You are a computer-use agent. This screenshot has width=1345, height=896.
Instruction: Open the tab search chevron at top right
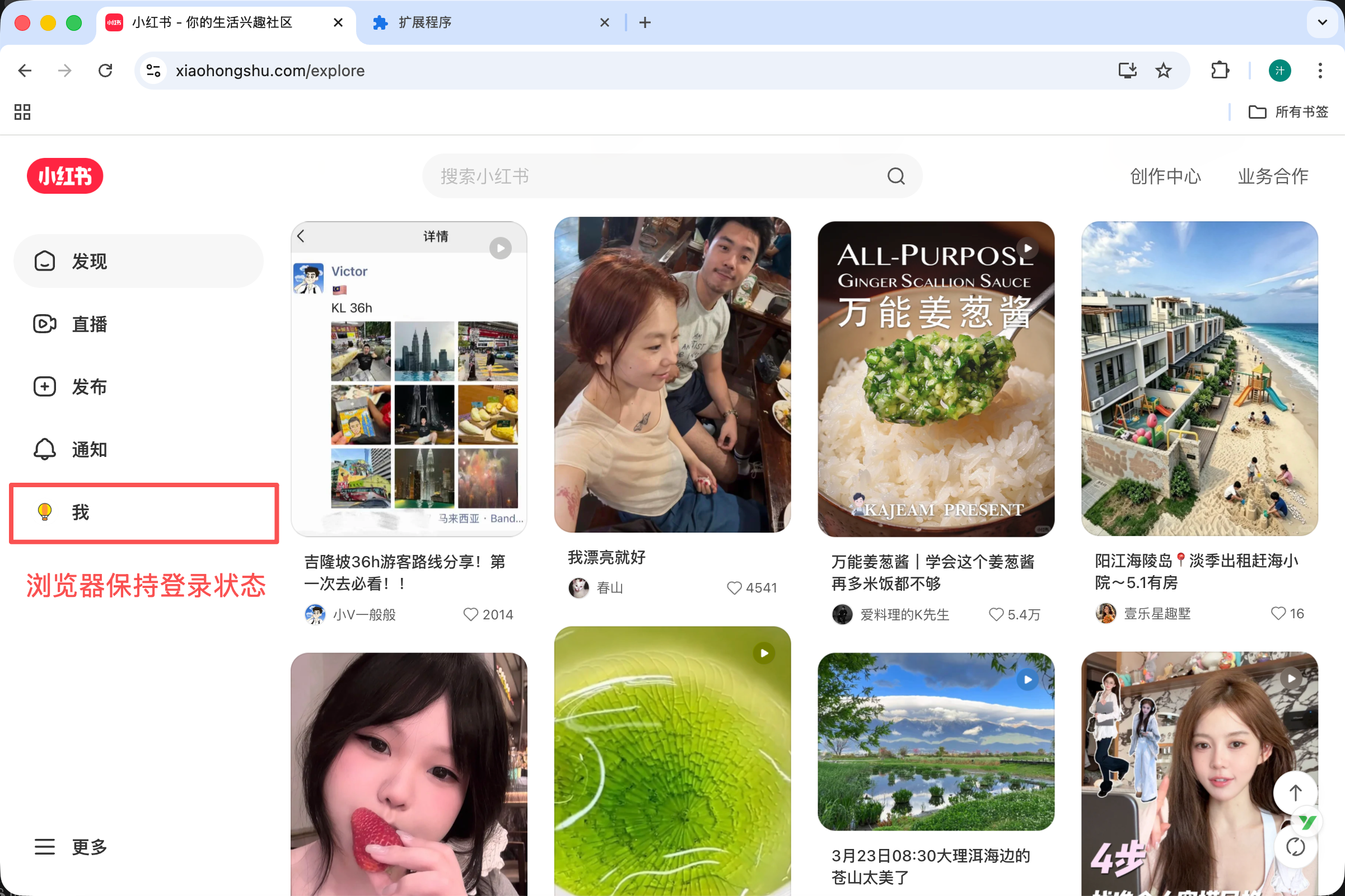click(1321, 22)
